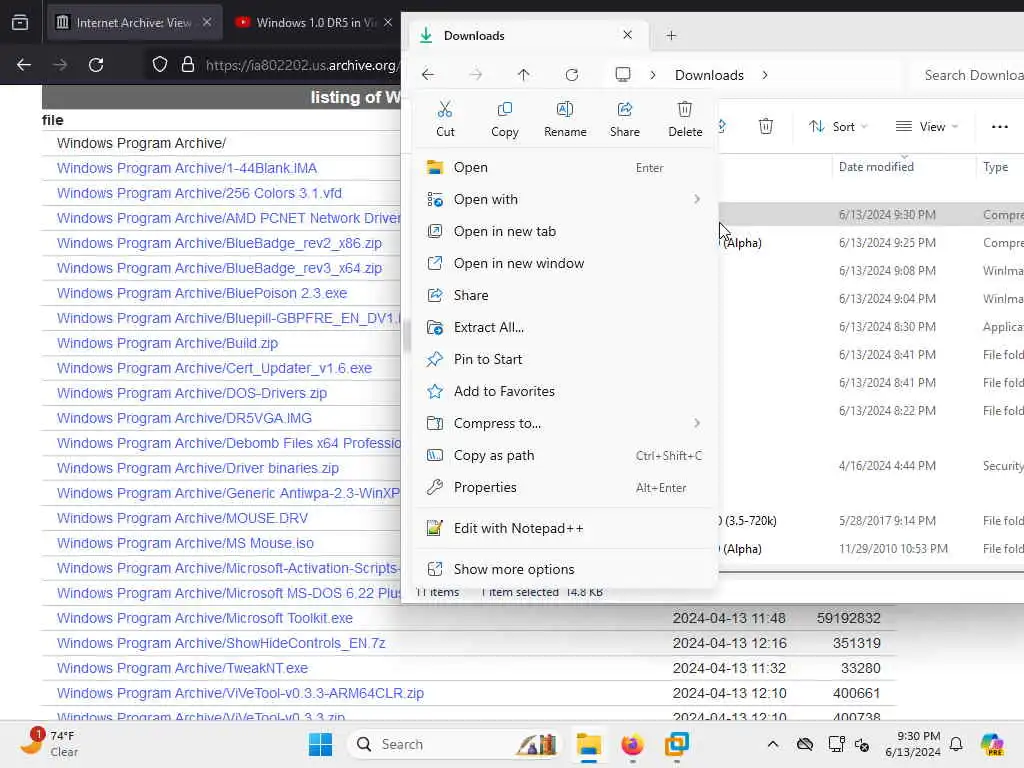Open the notifications bell icon
The height and width of the screenshot is (768, 1024).
coord(956,744)
